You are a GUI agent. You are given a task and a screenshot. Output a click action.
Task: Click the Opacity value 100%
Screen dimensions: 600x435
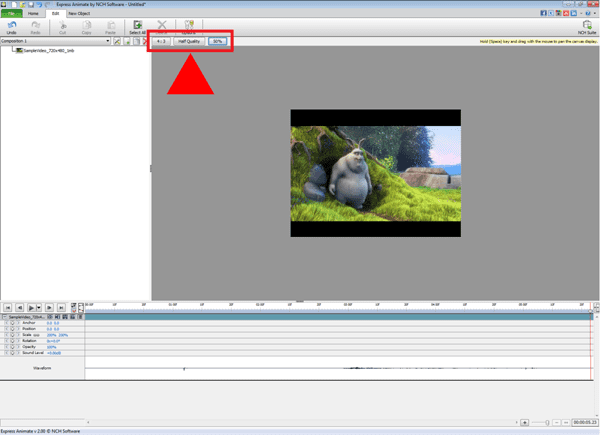click(52, 347)
